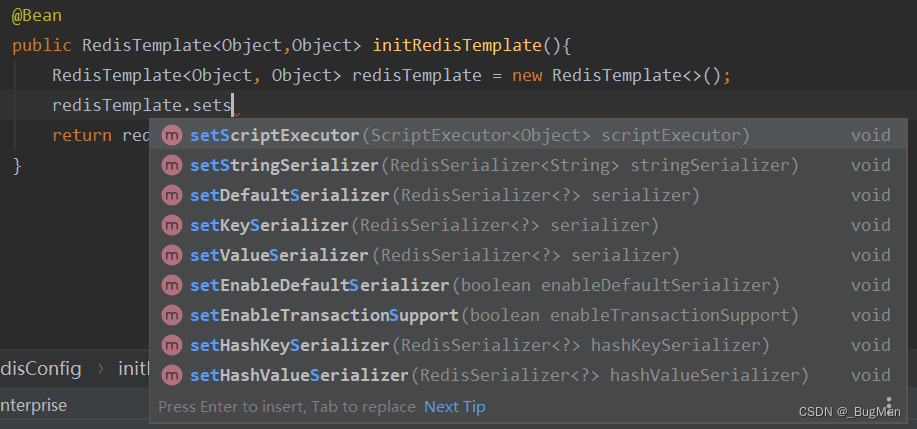The image size is (917, 429).
Task: Click the disConfig breadcrumb item
Action: point(41,369)
